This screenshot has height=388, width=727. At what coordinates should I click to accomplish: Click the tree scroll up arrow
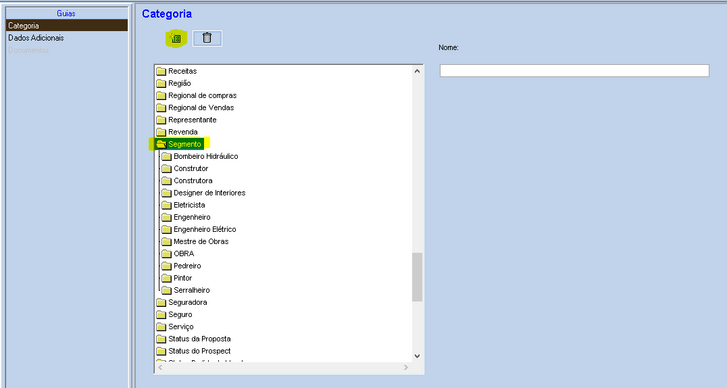pyautogui.click(x=417, y=71)
